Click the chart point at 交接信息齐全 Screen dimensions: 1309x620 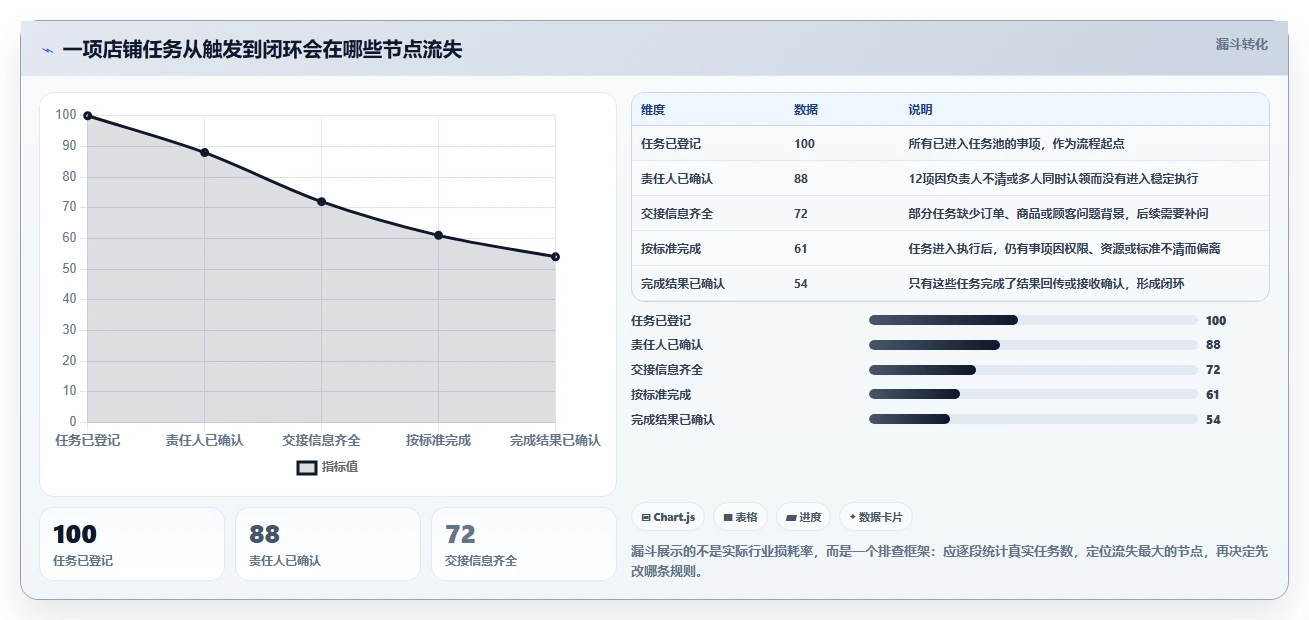(x=321, y=202)
